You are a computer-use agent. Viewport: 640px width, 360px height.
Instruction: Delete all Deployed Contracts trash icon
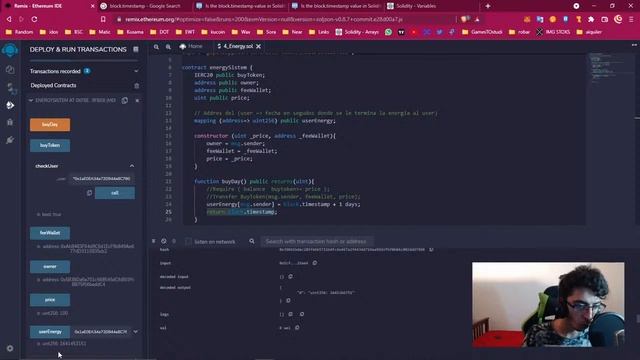click(x=137, y=86)
